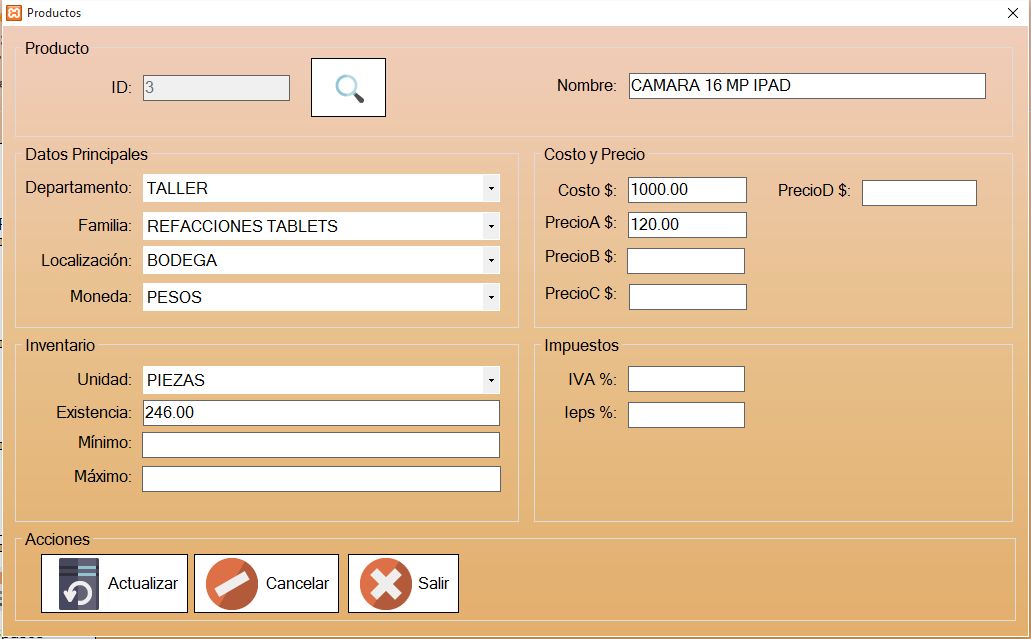Click the Existencia field
Image resolution: width=1031 pixels, height=639 pixels.
pos(321,413)
